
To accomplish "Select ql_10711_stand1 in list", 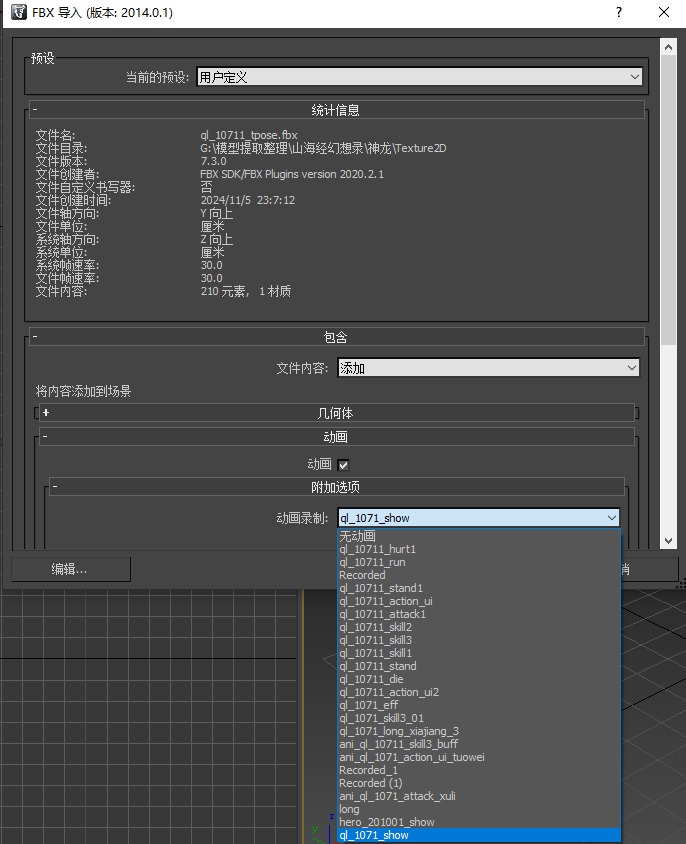I will click(479, 588).
